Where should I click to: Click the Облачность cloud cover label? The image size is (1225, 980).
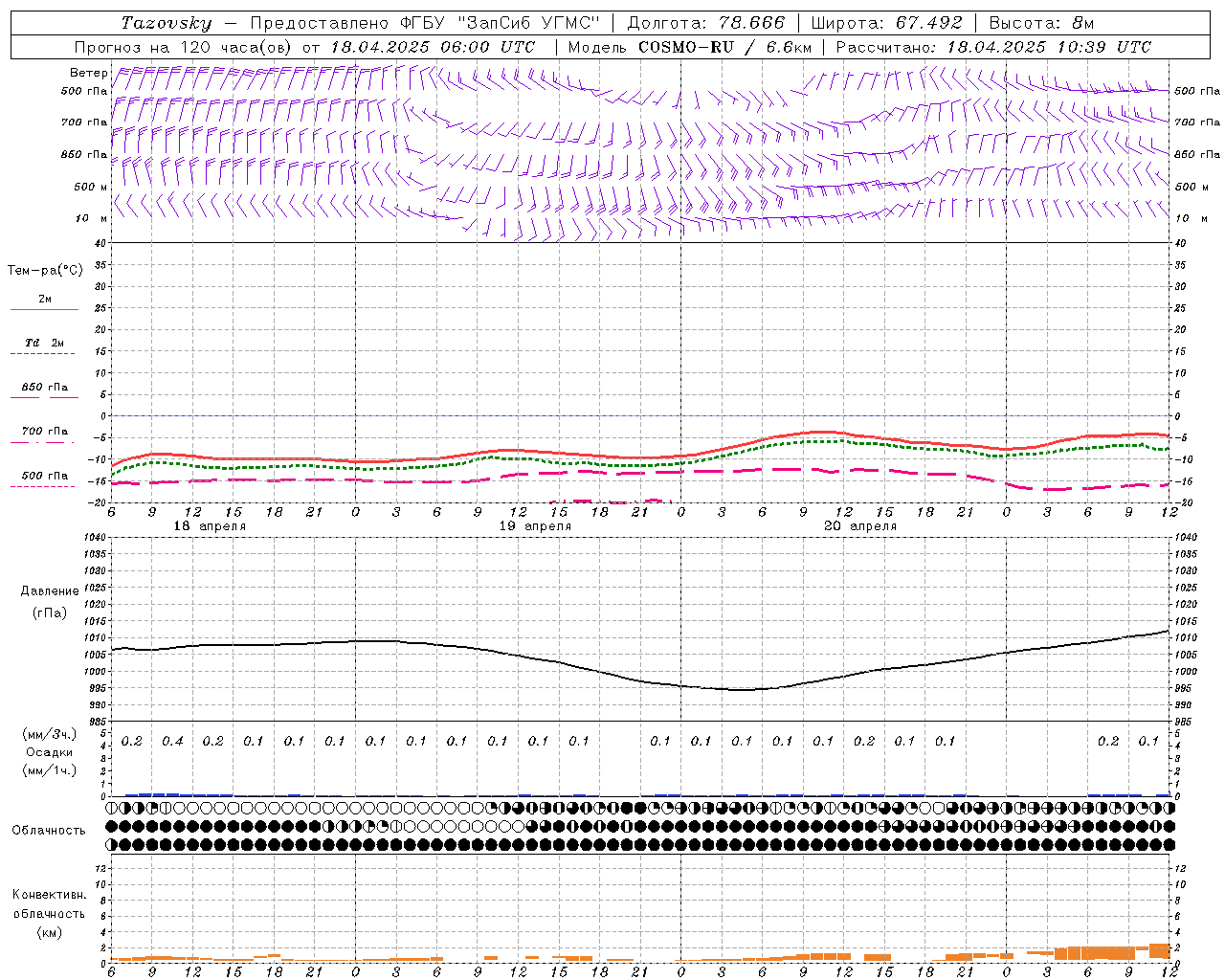click(x=49, y=830)
